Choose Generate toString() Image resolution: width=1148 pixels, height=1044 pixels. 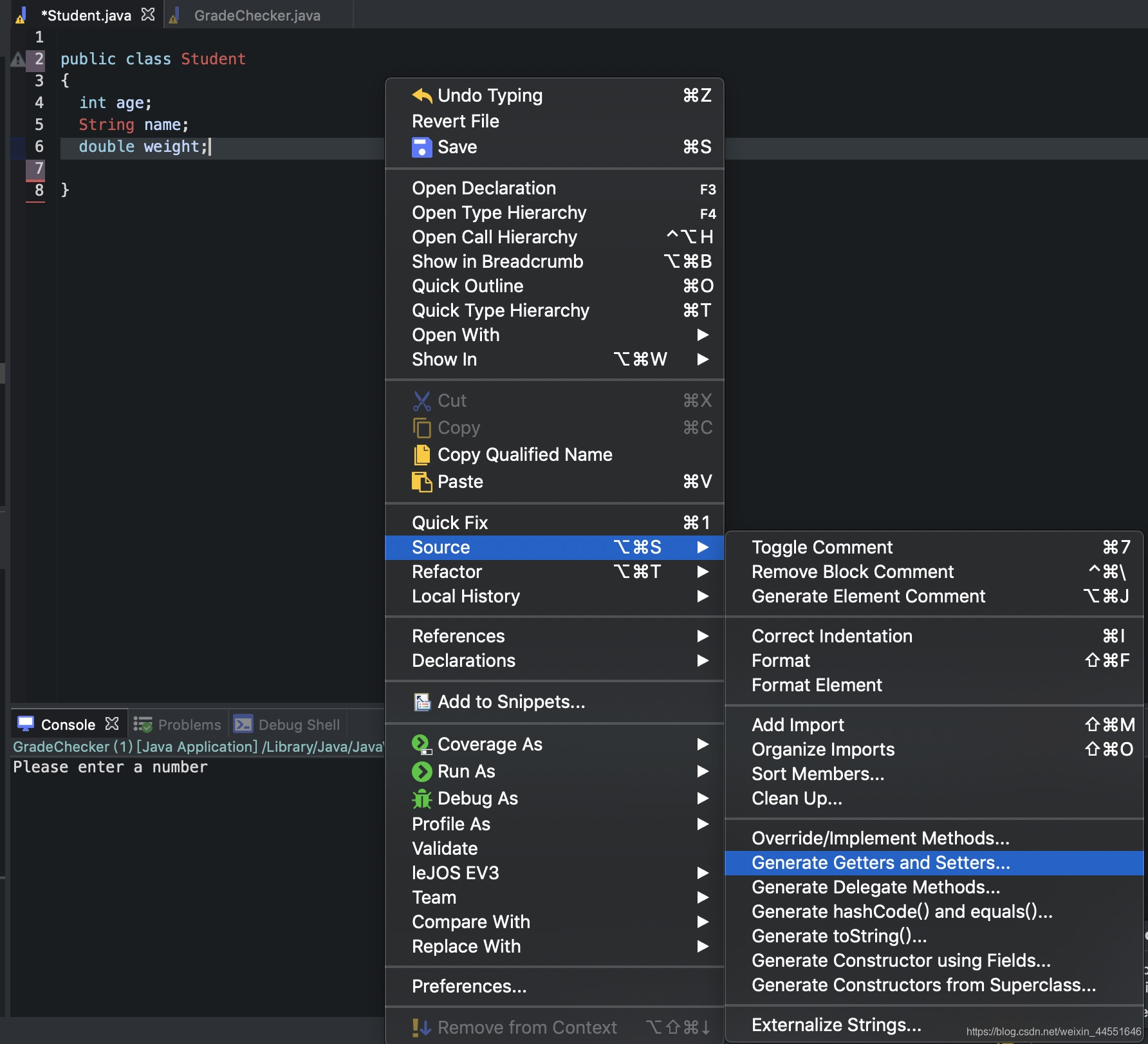934,937
